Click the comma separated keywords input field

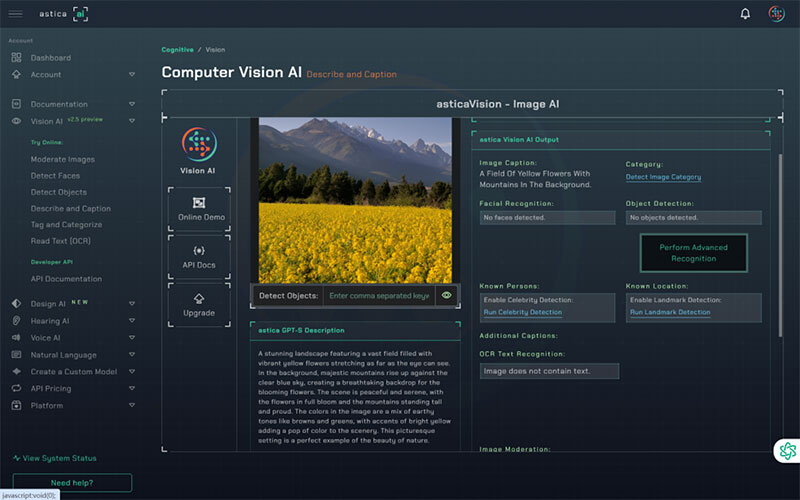coord(379,295)
